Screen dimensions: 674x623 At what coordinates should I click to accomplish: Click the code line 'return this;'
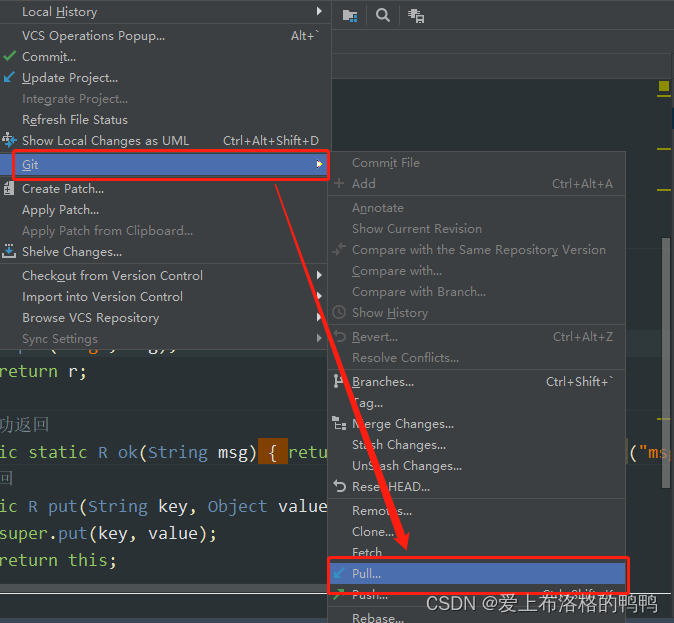tap(58, 560)
